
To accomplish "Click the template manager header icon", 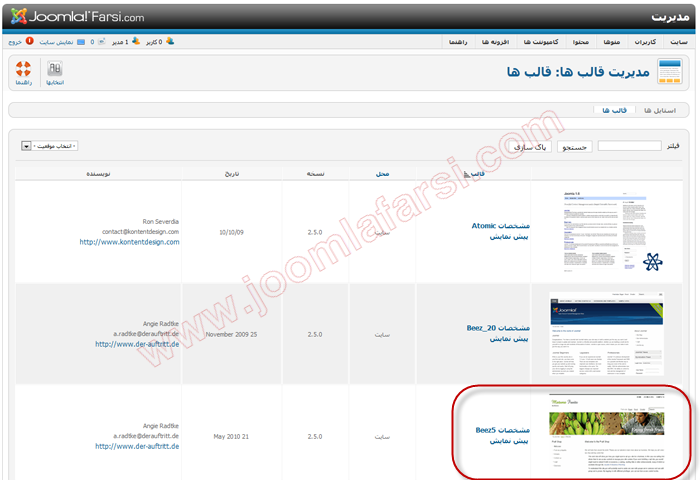I will pyautogui.click(x=669, y=71).
